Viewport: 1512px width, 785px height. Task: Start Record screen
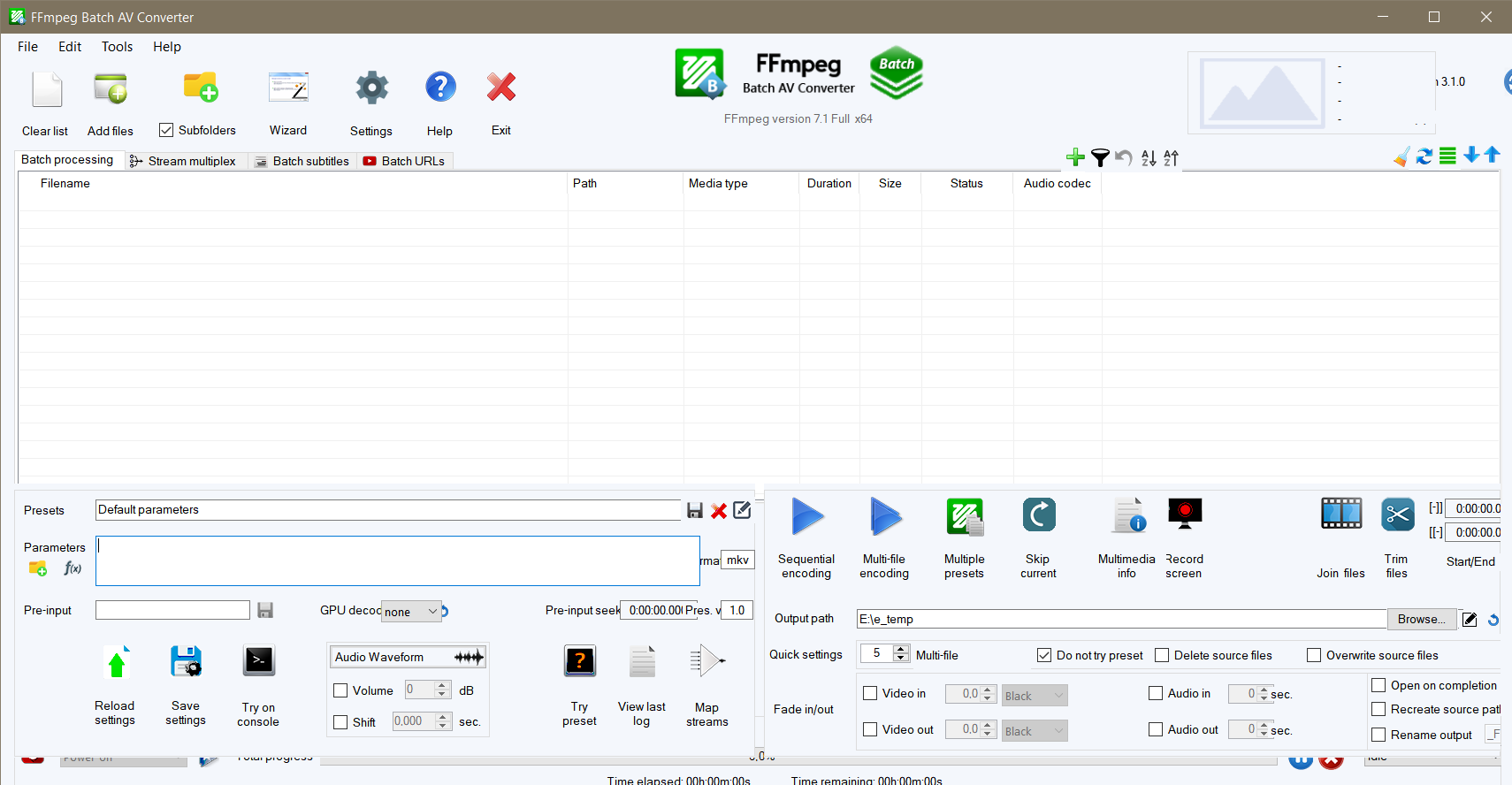pos(1185,514)
